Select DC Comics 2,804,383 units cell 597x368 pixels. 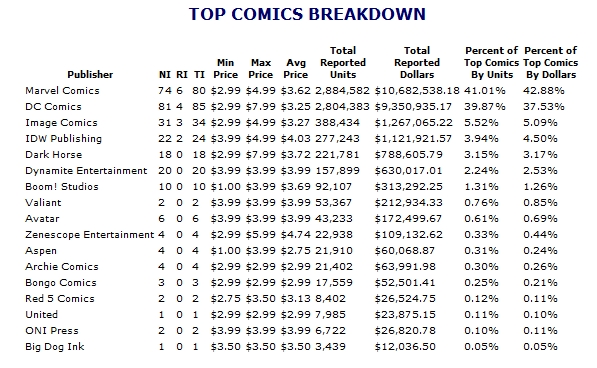(x=342, y=107)
